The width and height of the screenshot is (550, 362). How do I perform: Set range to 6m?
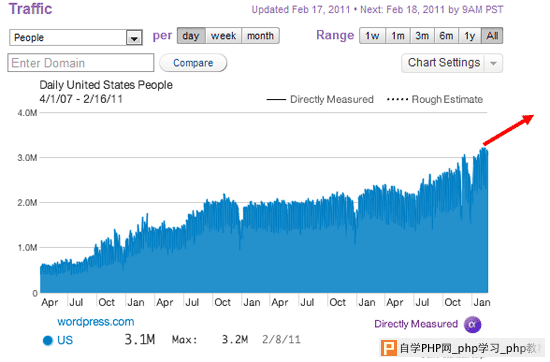(x=446, y=36)
